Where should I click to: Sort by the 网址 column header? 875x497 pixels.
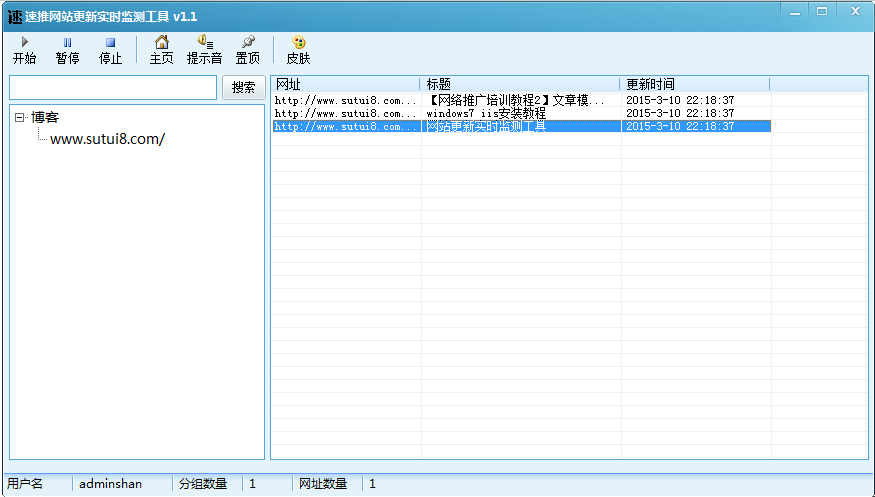pyautogui.click(x=345, y=84)
